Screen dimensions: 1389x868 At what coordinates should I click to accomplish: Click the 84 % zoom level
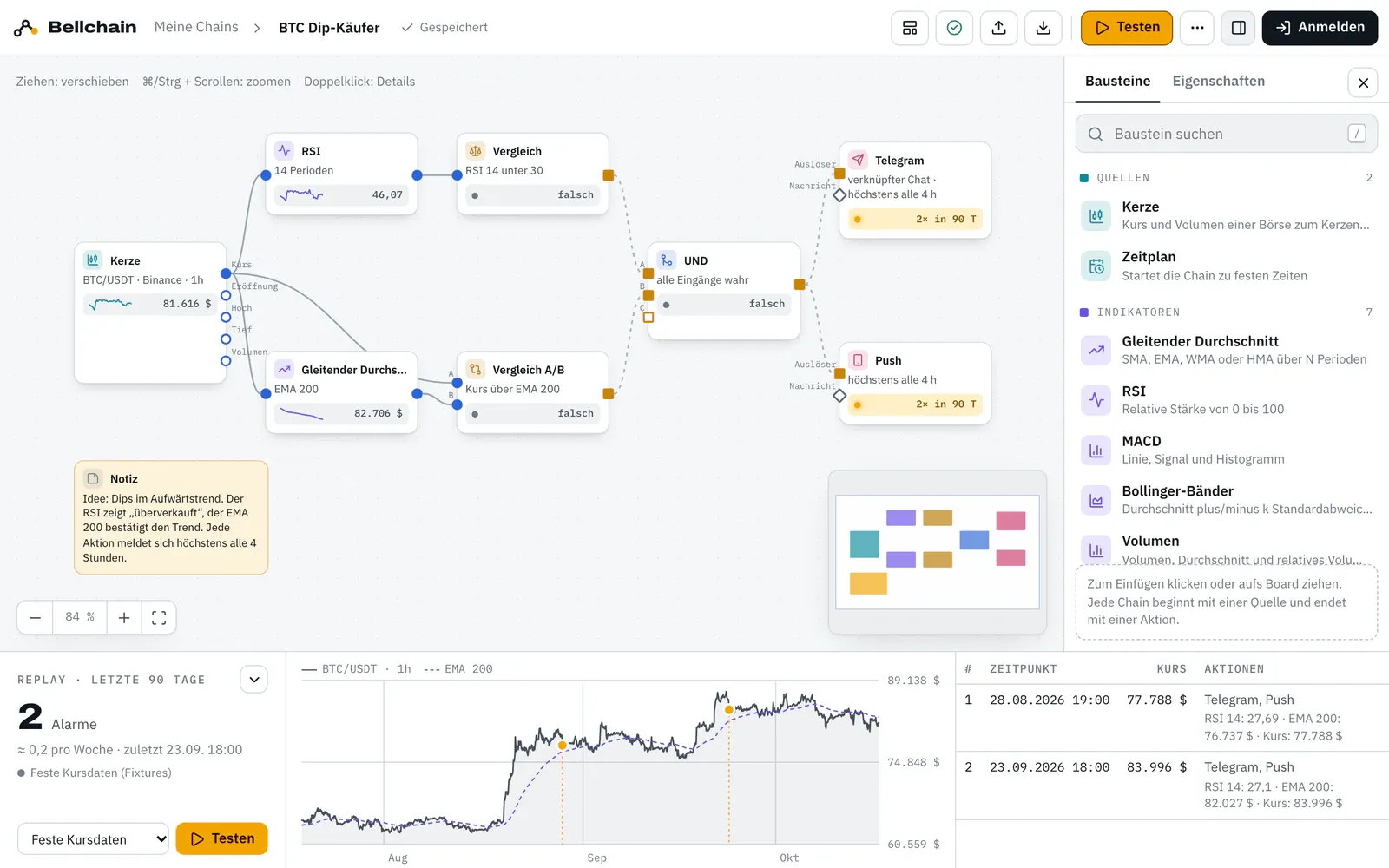click(x=80, y=617)
